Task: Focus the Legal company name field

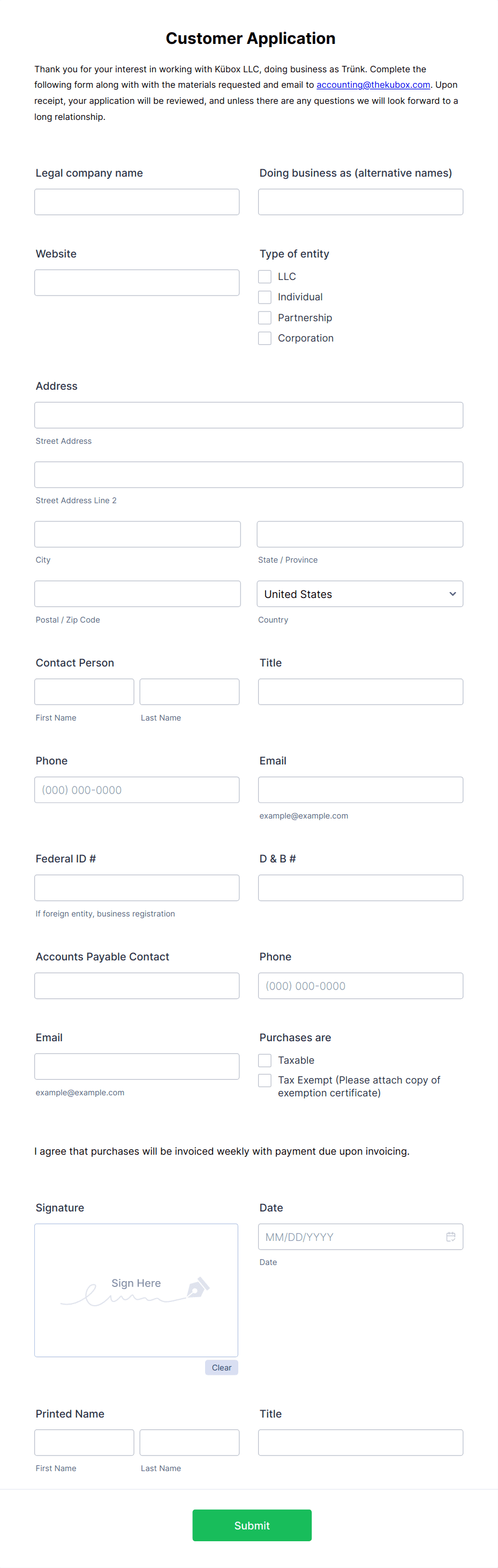Action: click(x=137, y=201)
